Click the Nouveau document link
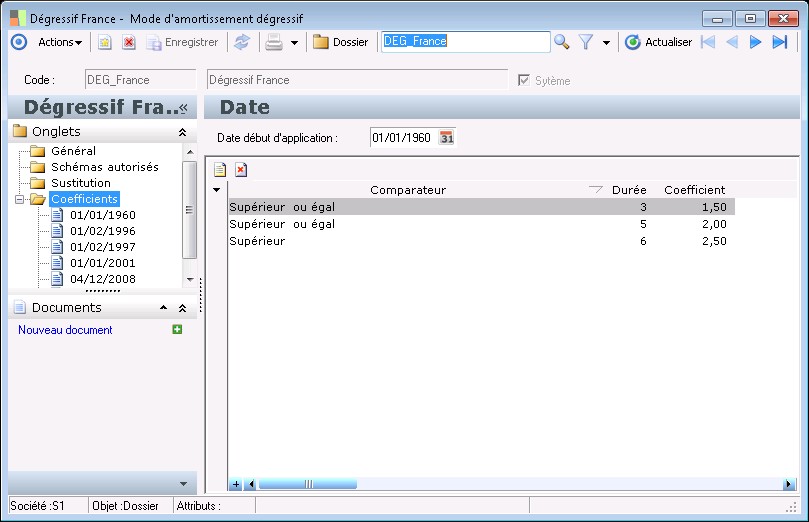 65,330
